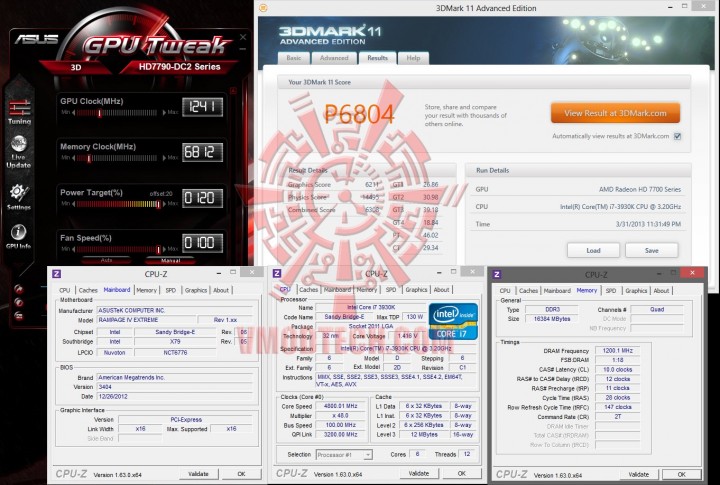Click the Fan Speed value field 0100

coord(202,243)
